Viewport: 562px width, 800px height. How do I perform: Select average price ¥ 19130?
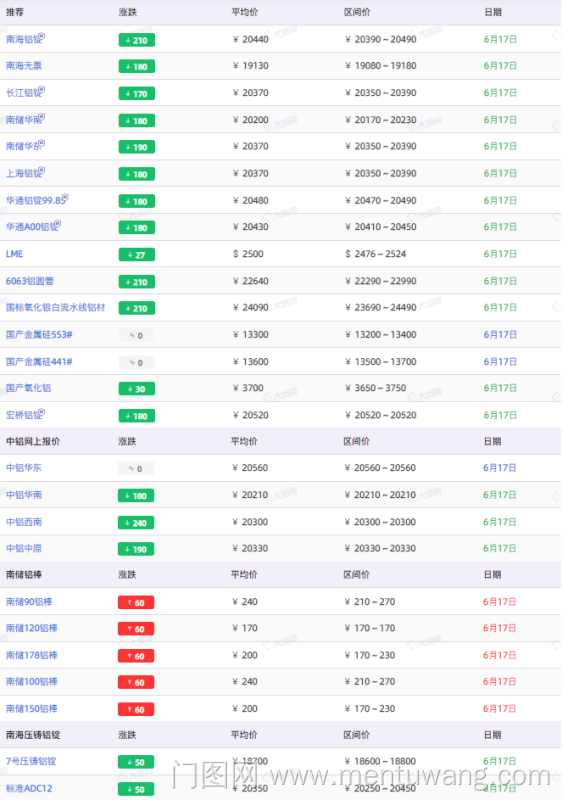coord(250,66)
